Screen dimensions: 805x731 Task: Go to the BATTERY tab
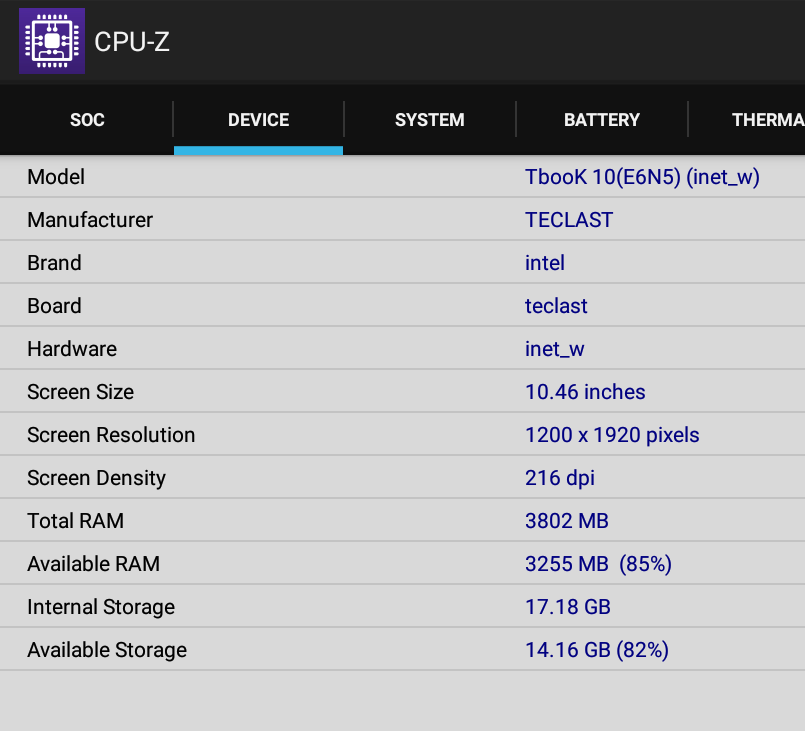pos(602,120)
